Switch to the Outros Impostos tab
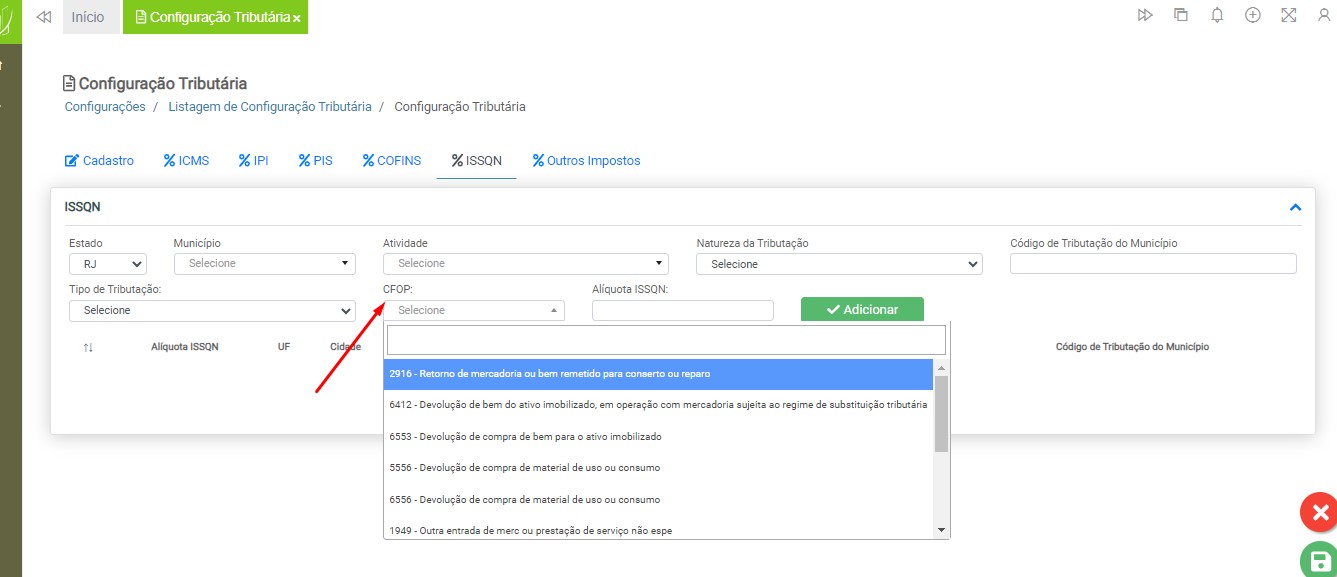 [586, 160]
